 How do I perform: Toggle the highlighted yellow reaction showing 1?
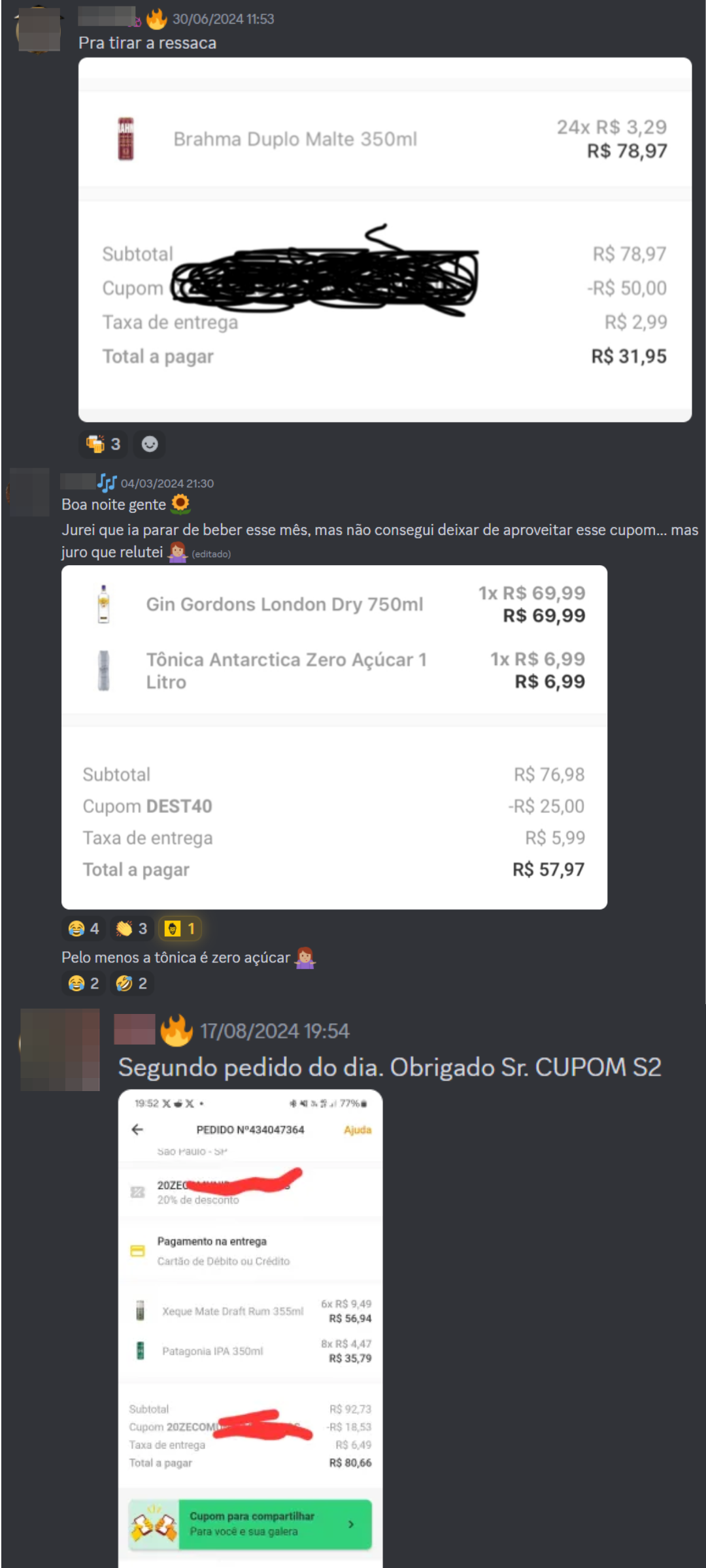click(180, 928)
